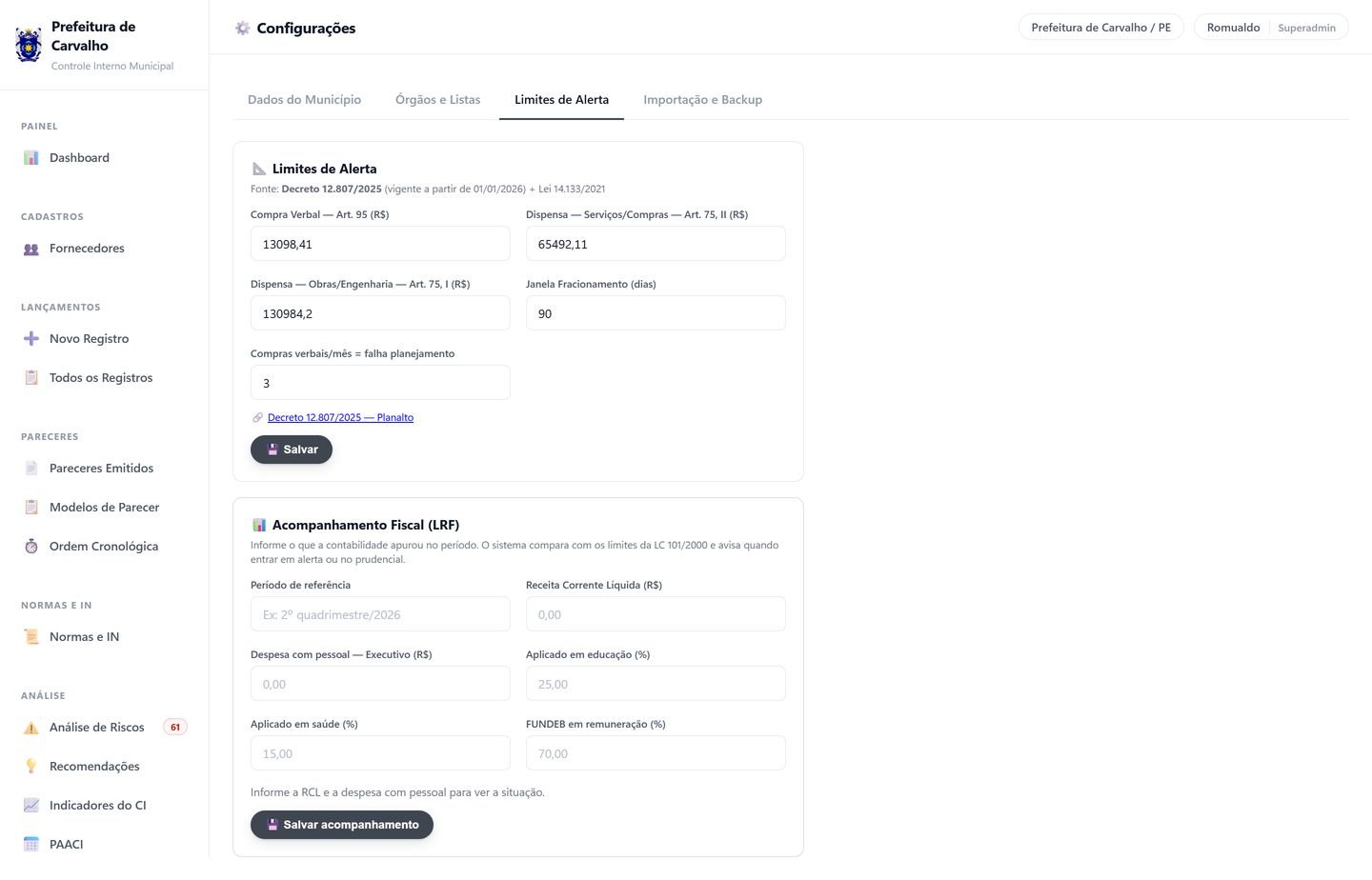
Task: Focus the Janela Fracionamento days field
Action: point(656,313)
